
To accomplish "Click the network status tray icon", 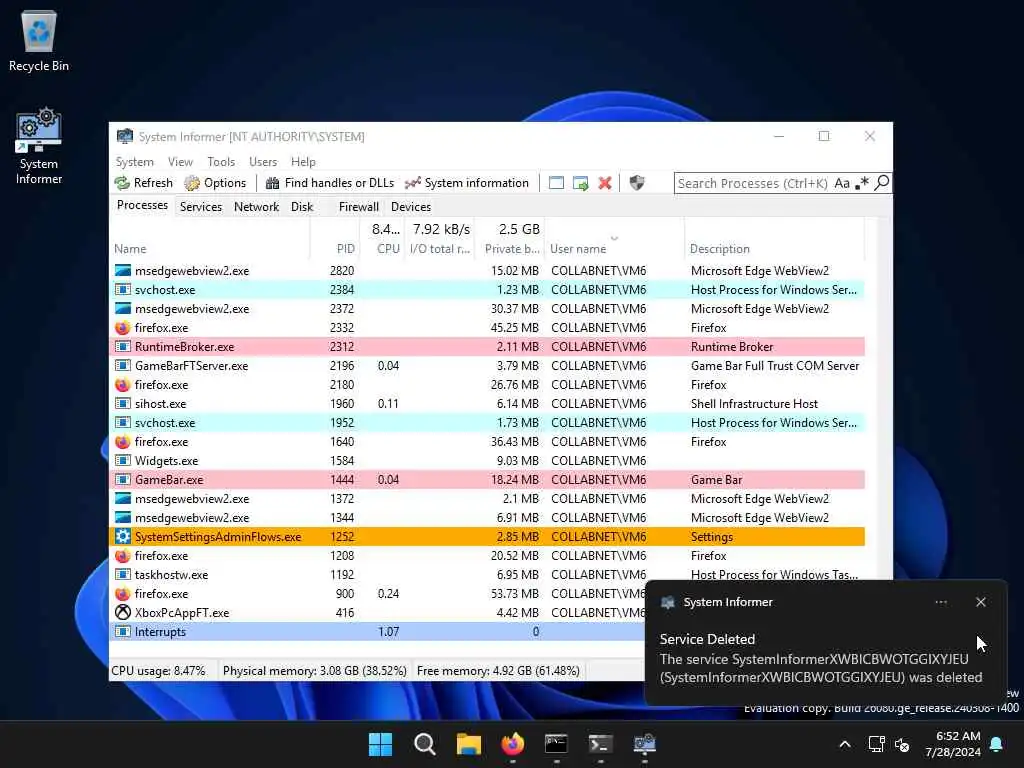I will coord(876,744).
